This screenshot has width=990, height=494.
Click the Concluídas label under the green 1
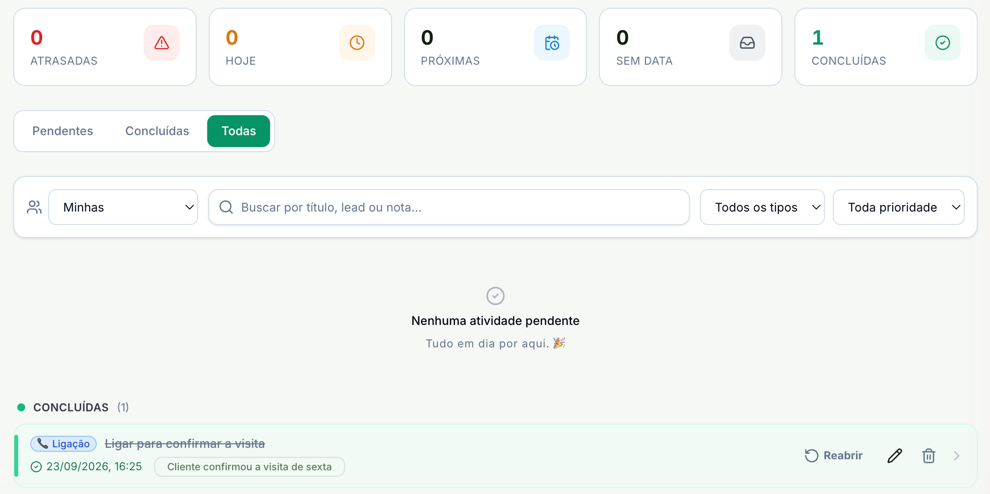pos(849,61)
